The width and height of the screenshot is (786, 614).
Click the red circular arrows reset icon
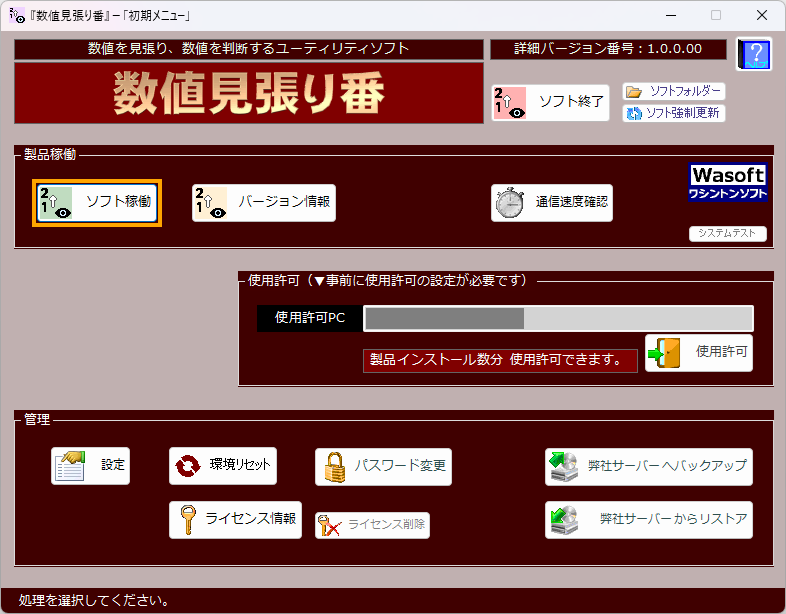(188, 466)
